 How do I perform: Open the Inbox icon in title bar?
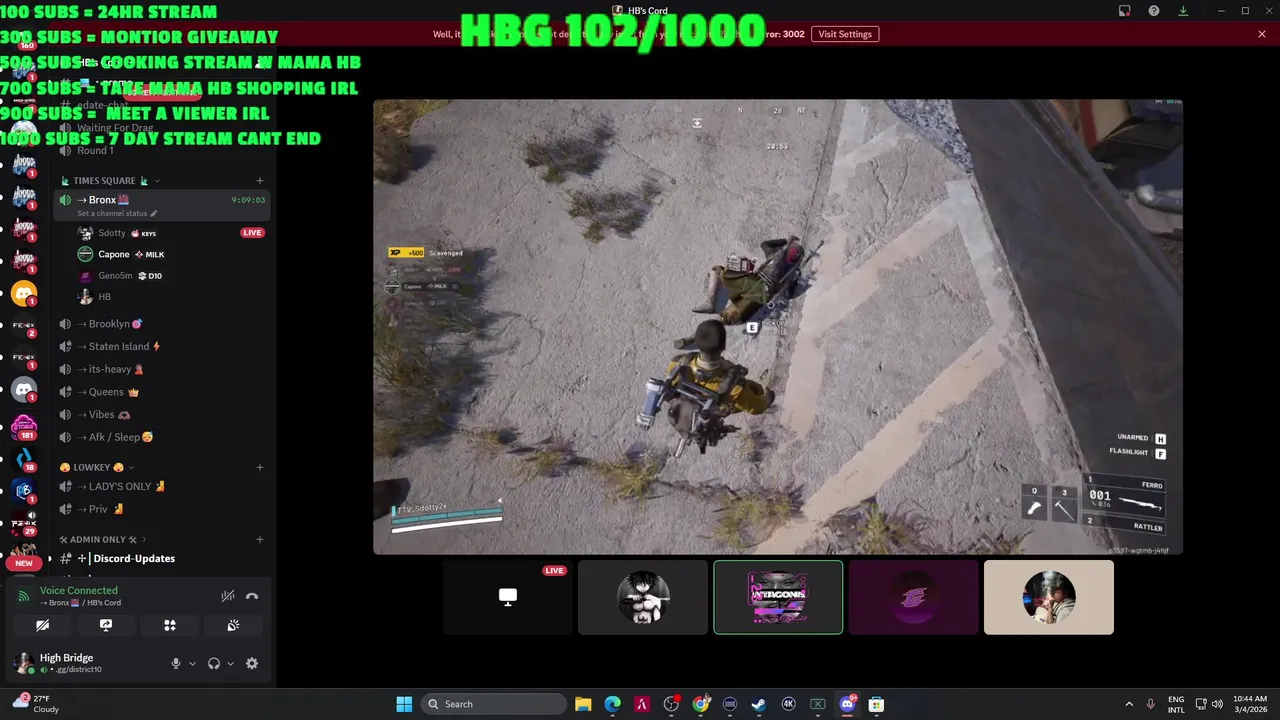click(1125, 11)
